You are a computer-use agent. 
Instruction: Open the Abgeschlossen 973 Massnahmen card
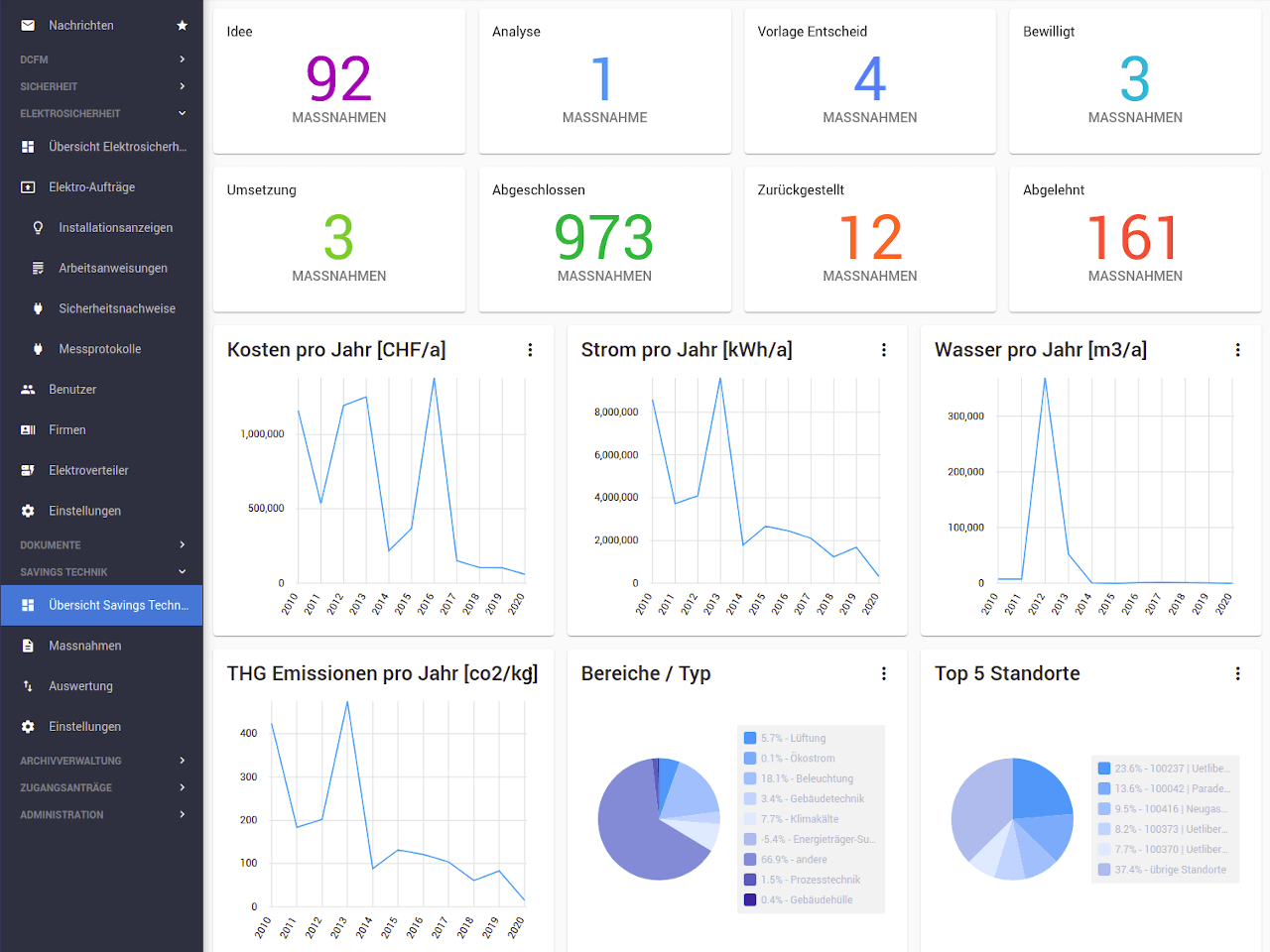click(604, 239)
